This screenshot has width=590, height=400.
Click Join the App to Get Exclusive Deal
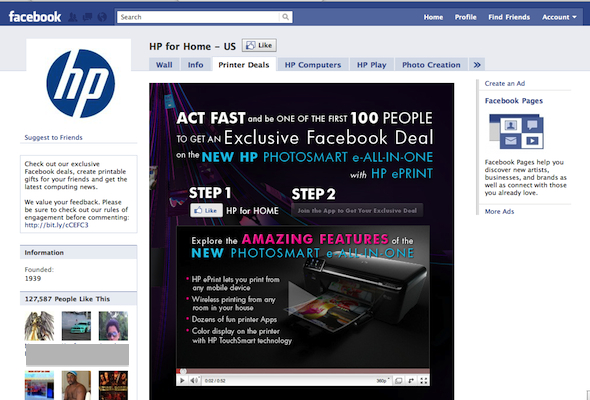(x=357, y=210)
